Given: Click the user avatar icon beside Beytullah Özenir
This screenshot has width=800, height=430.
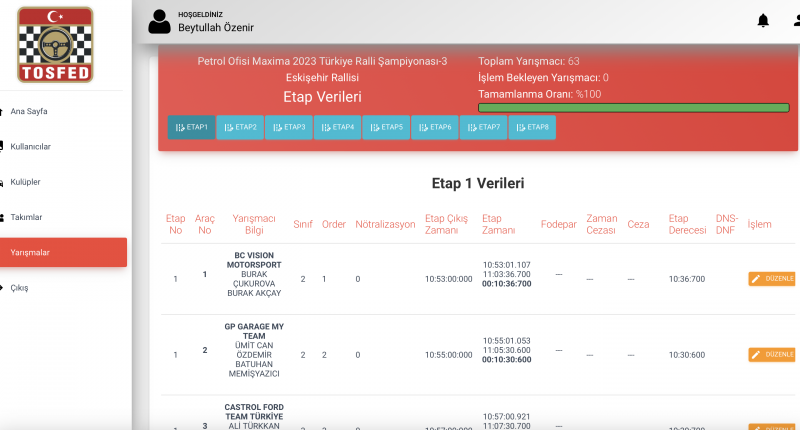Looking at the screenshot, I should click(159, 22).
